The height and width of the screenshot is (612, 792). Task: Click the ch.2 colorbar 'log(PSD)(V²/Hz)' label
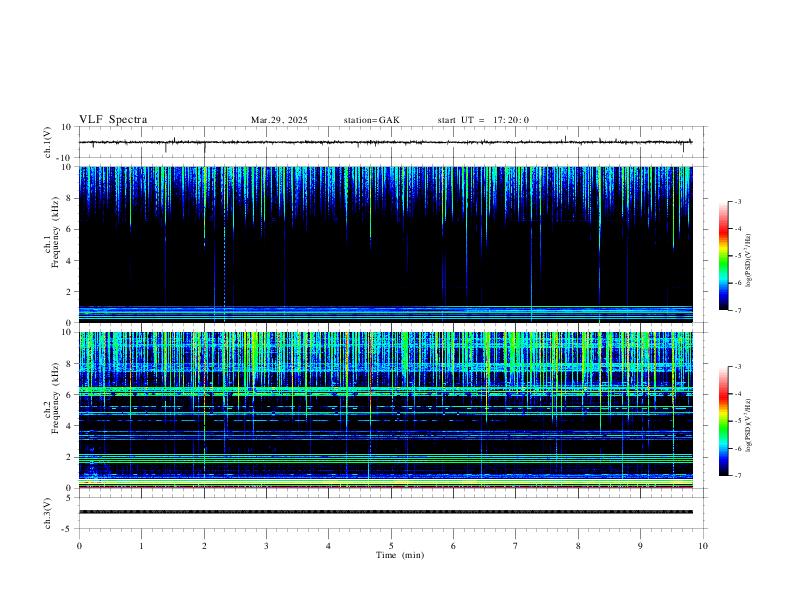[748, 426]
